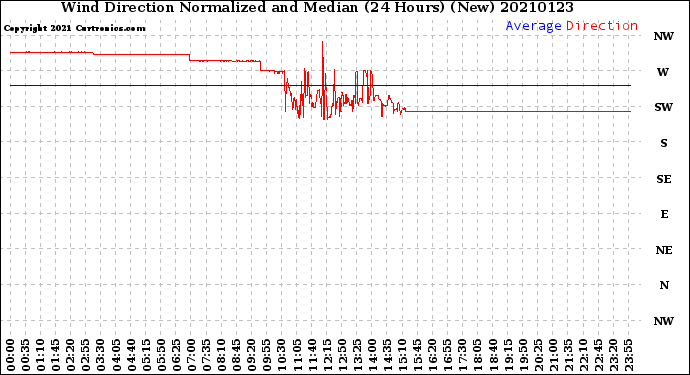Click the 'SE' direction axis label

coord(664,179)
